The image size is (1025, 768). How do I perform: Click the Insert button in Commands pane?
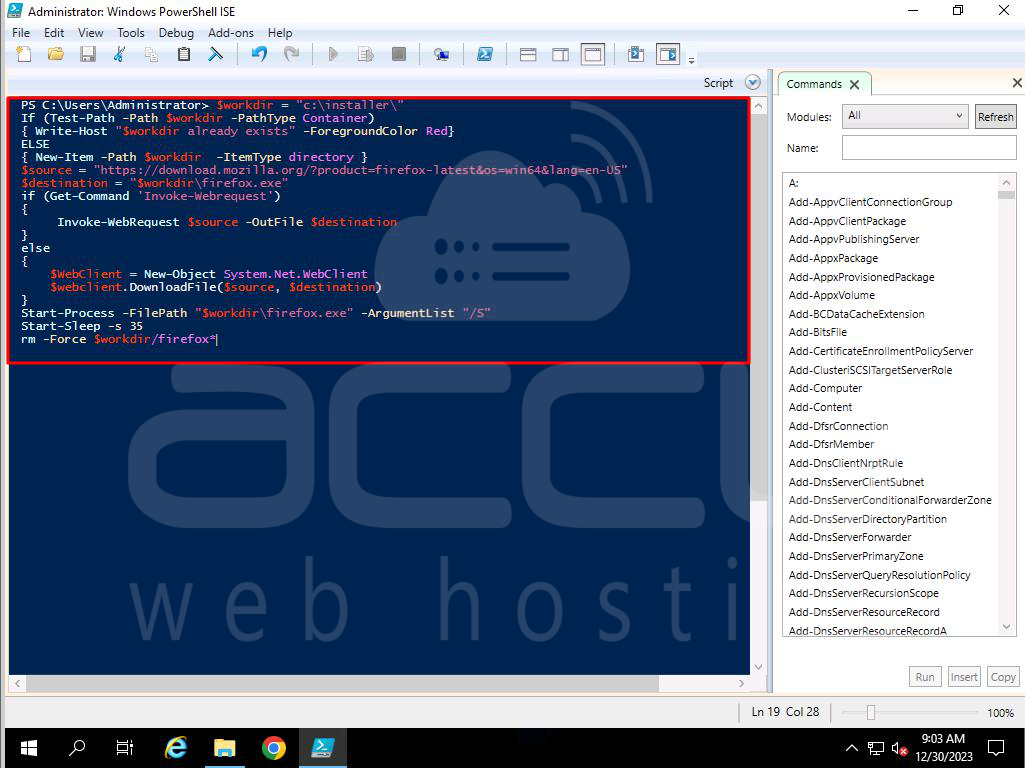pos(964,676)
